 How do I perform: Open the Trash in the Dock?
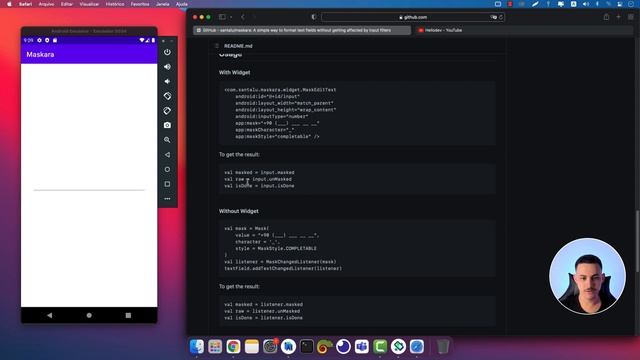[x=443, y=347]
